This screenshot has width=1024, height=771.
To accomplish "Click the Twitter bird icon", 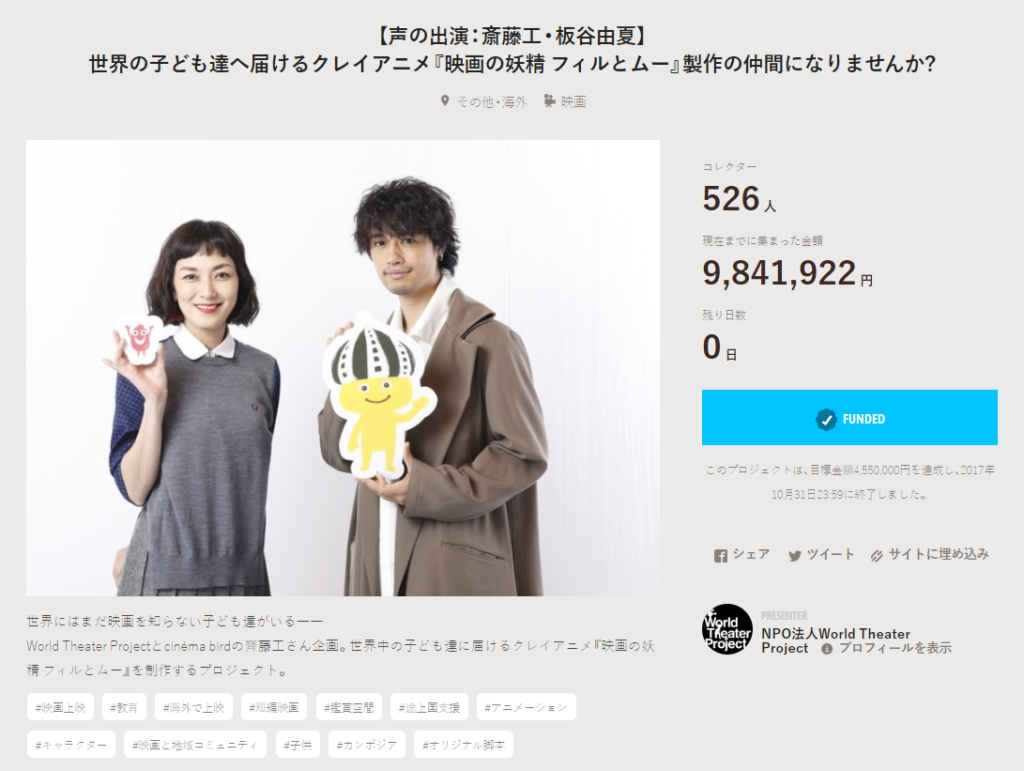I will (795, 556).
